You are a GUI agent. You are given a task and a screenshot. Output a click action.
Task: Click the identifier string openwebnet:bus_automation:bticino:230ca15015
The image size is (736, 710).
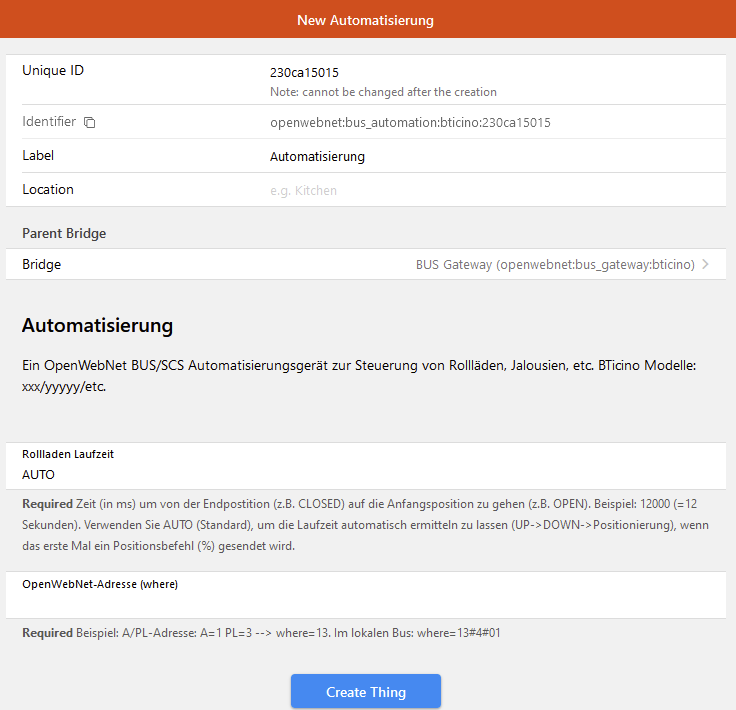410,123
